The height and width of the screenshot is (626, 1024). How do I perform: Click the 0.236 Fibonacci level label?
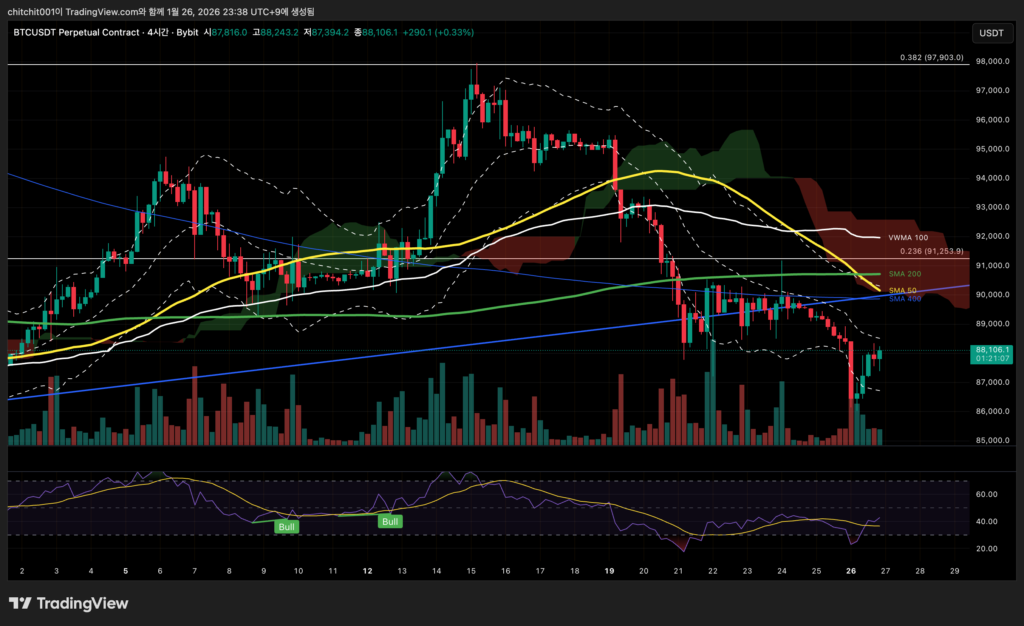(930, 251)
